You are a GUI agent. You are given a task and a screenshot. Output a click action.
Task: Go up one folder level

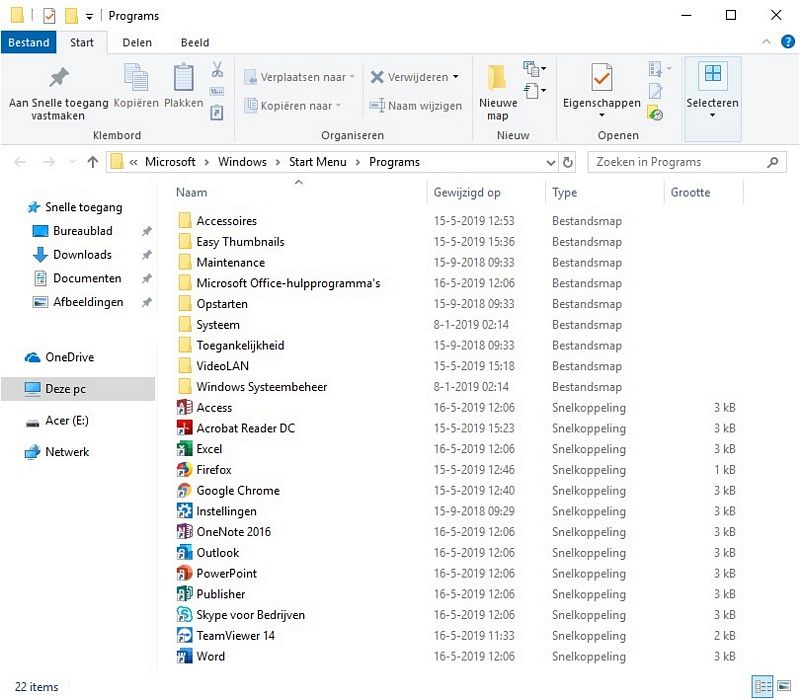coord(92,162)
